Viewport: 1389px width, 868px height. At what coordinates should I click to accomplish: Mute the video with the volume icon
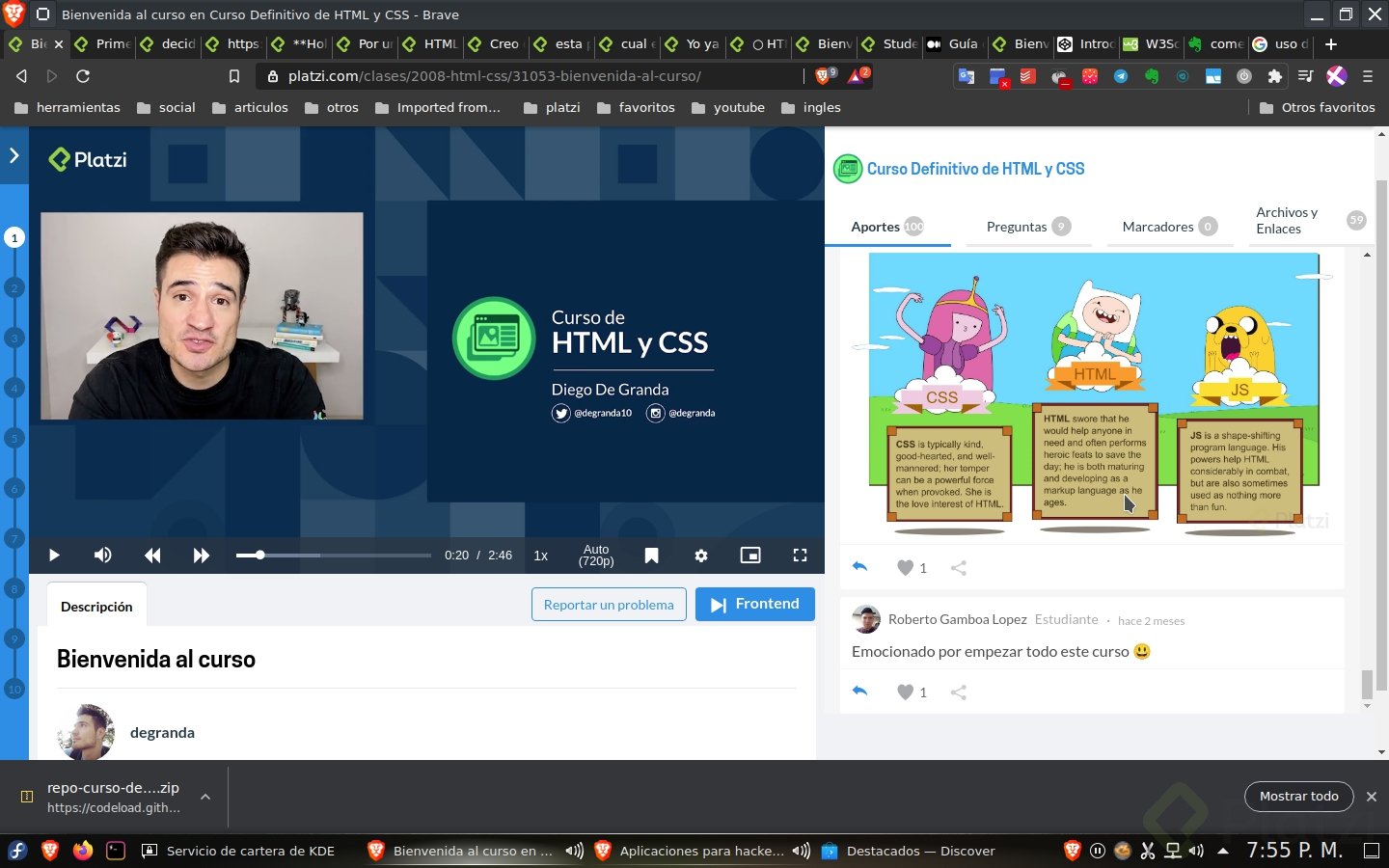[x=102, y=556]
